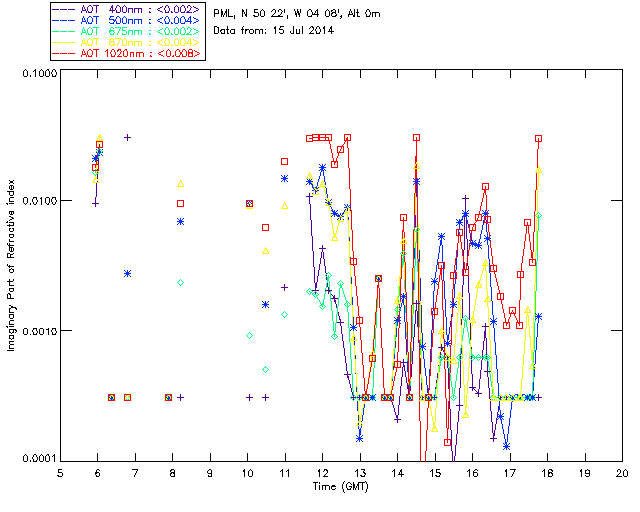640x512 pixels.
Task: Click the red square marker at 11 GMT
Action: click(x=285, y=161)
